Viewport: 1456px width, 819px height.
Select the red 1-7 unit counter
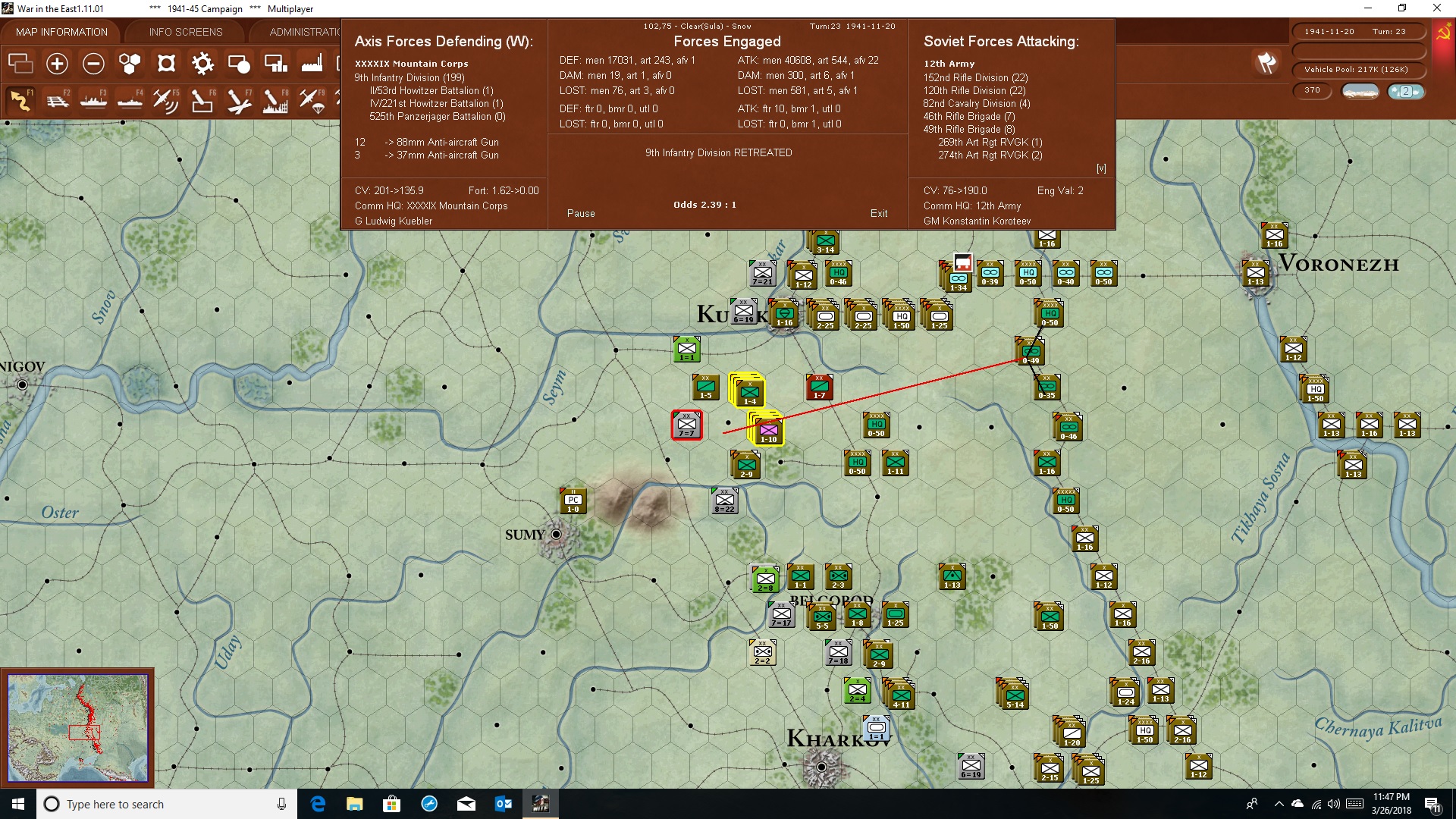point(819,387)
